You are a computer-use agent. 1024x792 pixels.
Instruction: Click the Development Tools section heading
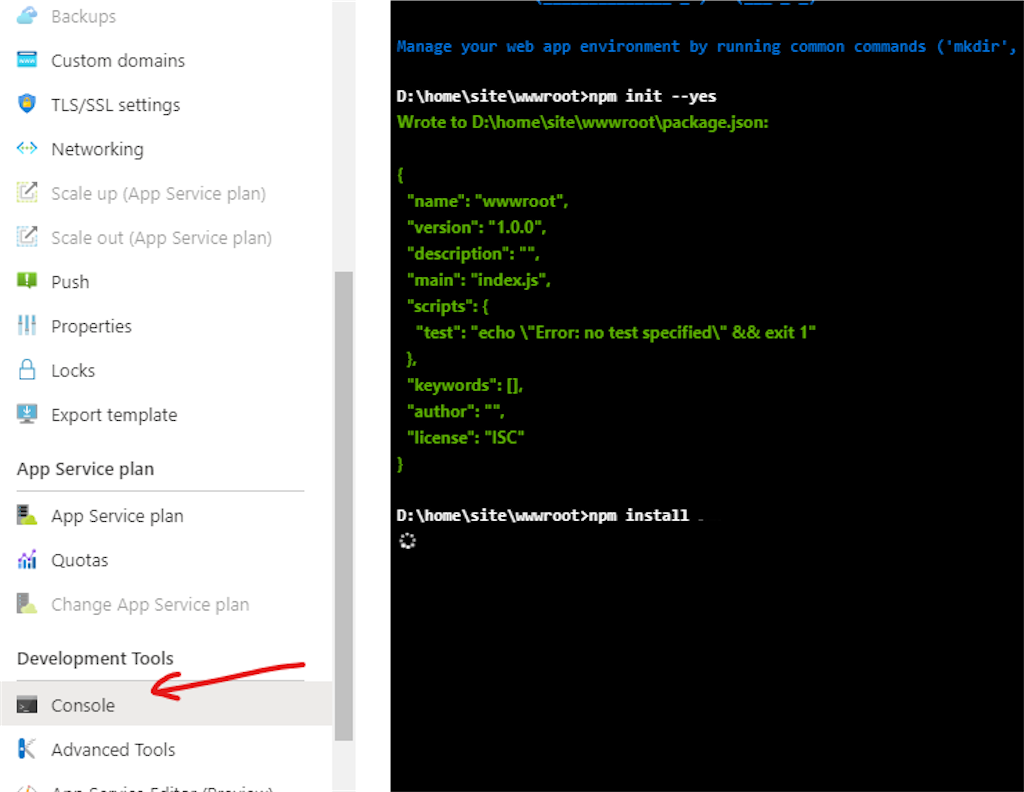95,659
